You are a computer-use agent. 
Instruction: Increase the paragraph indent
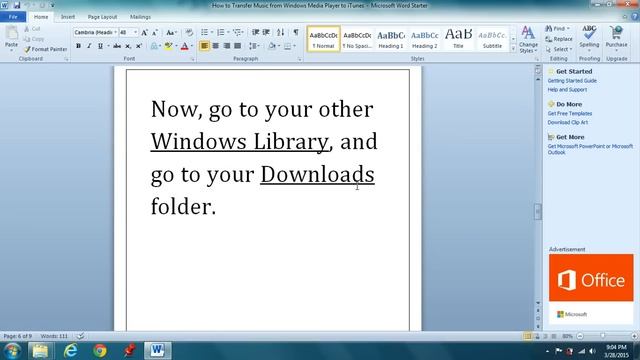(266, 32)
